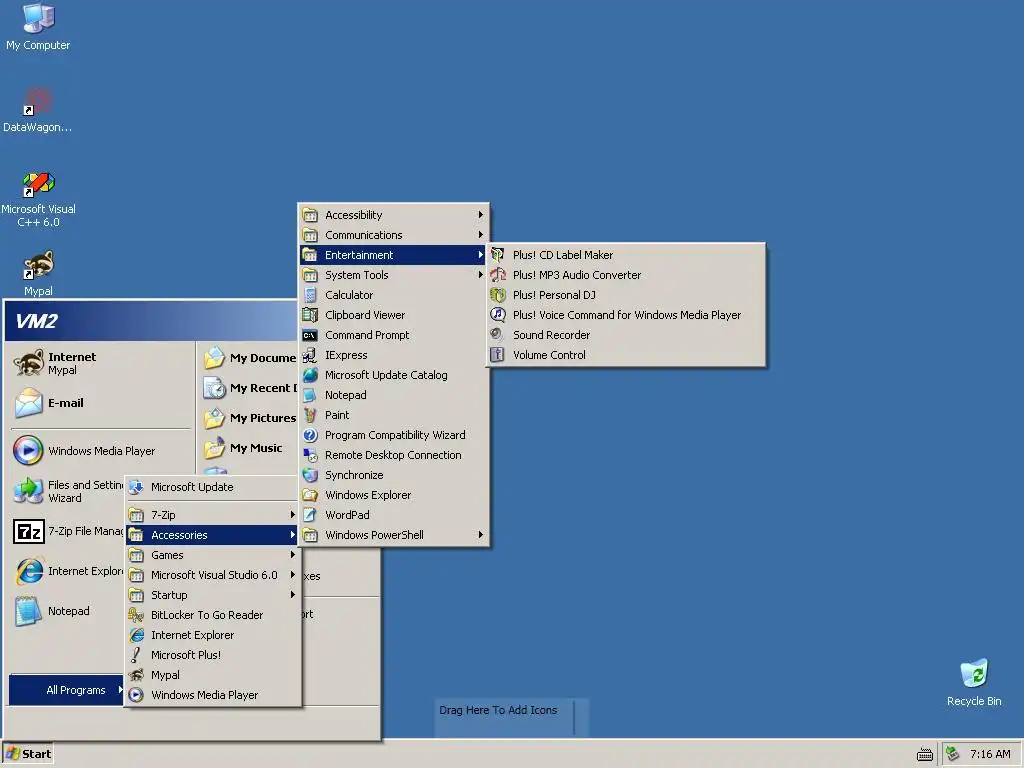Choose Microsoft Update in All Programs
The width and height of the screenshot is (1024, 768).
point(212,487)
